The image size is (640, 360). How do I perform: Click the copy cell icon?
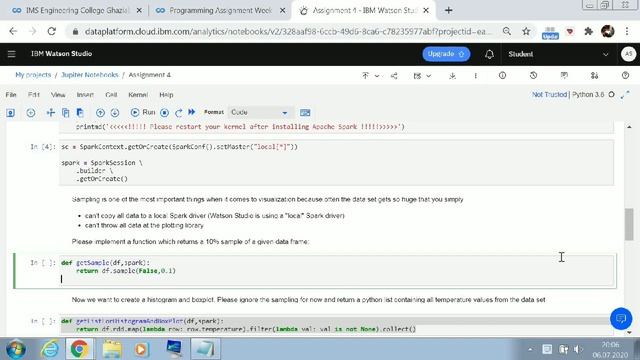tap(65, 113)
